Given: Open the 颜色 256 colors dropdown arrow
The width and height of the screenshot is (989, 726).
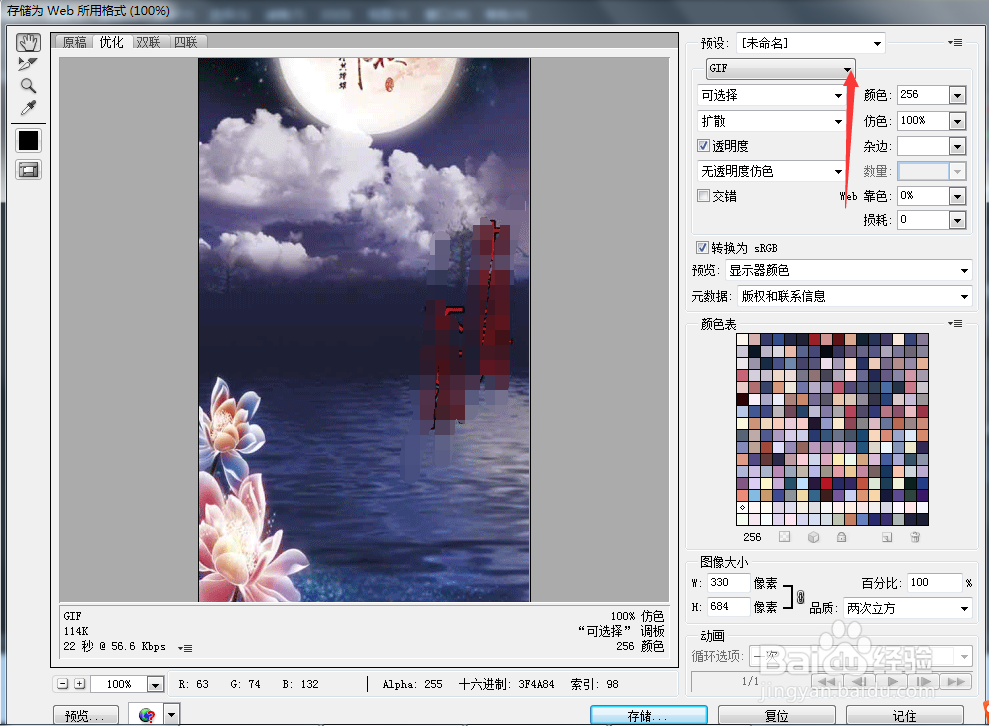Looking at the screenshot, I should [x=957, y=95].
